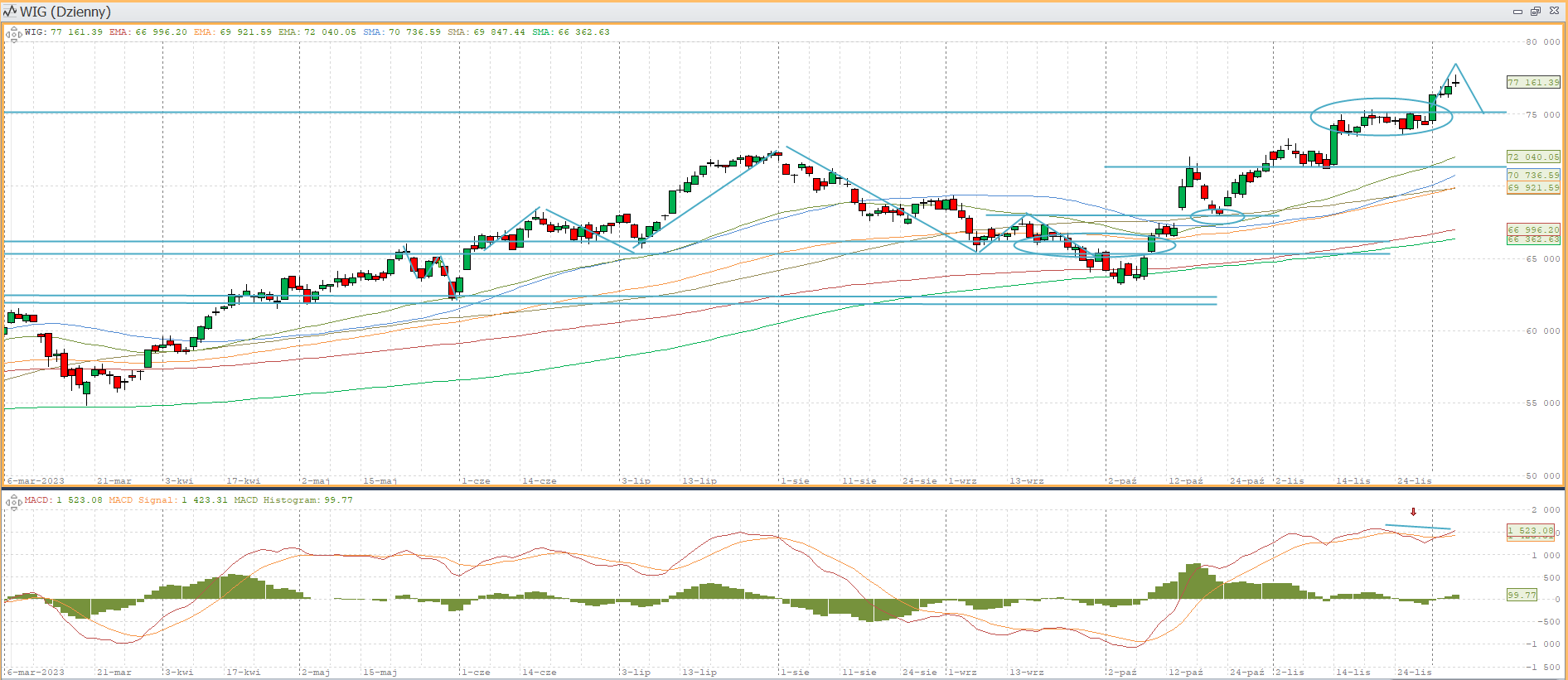Click the 99.77 histogram tag on the MACD axis

click(x=1521, y=595)
